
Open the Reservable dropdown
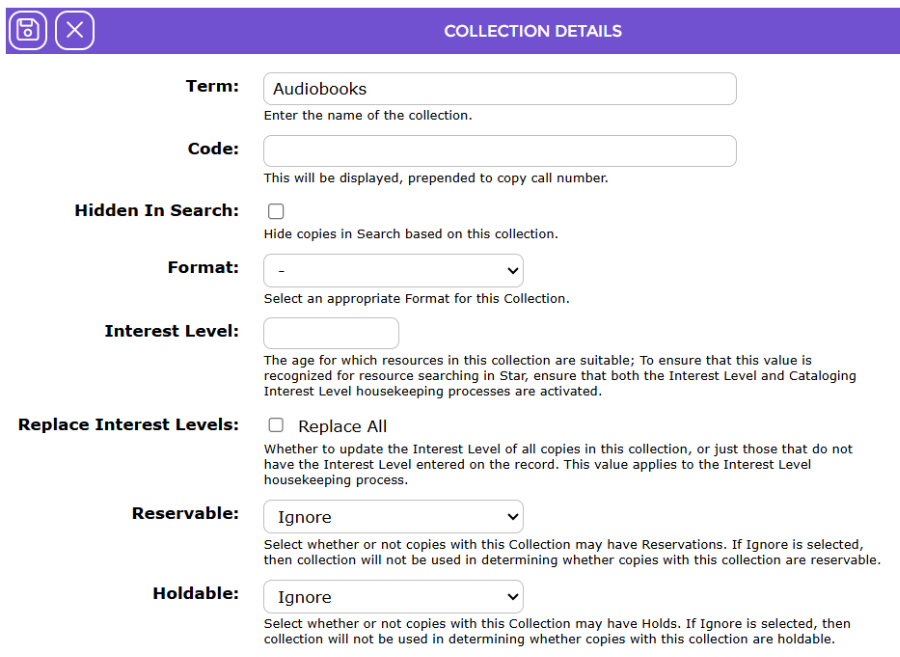[x=393, y=517]
